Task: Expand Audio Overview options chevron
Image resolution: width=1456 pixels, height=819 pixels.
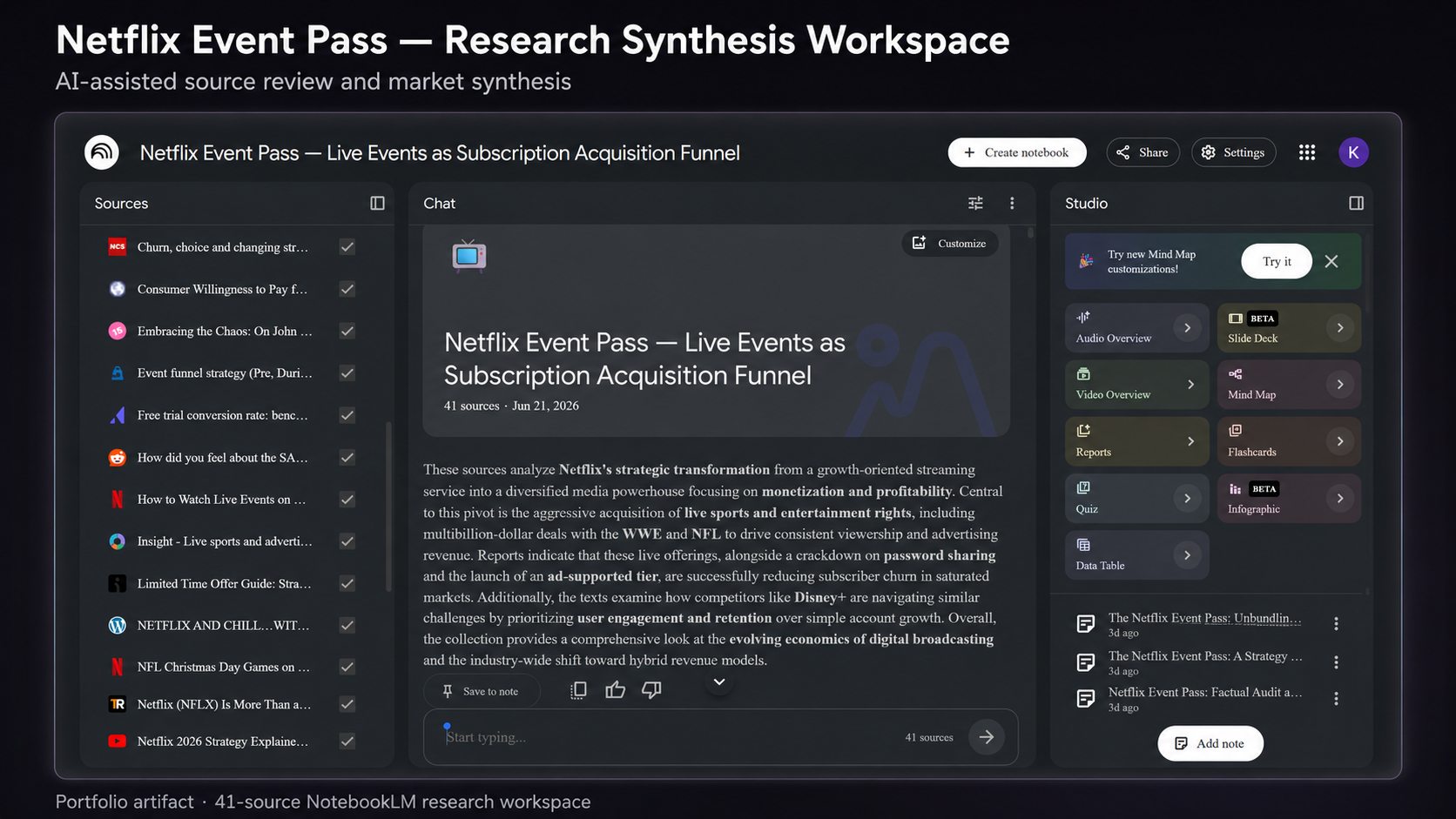Action: coord(1187,327)
